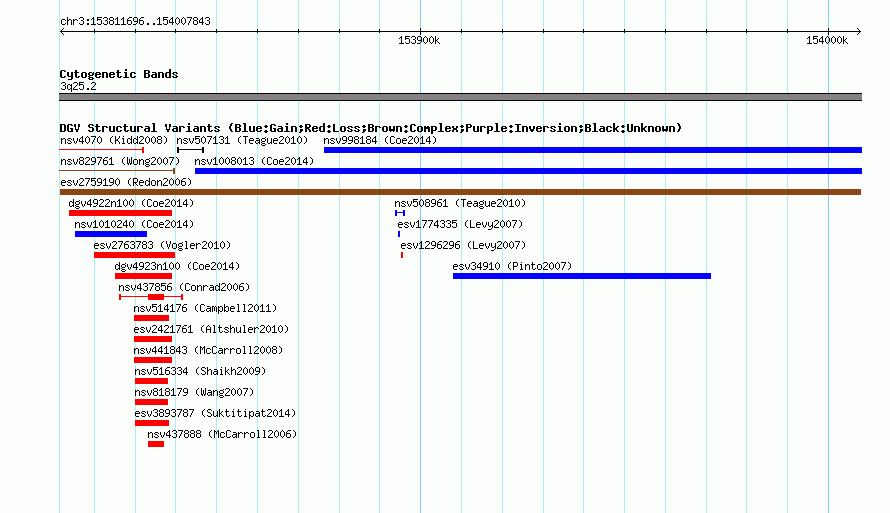Click the nsv1010240 (Coe2014) label
The image size is (890, 513).
(134, 224)
